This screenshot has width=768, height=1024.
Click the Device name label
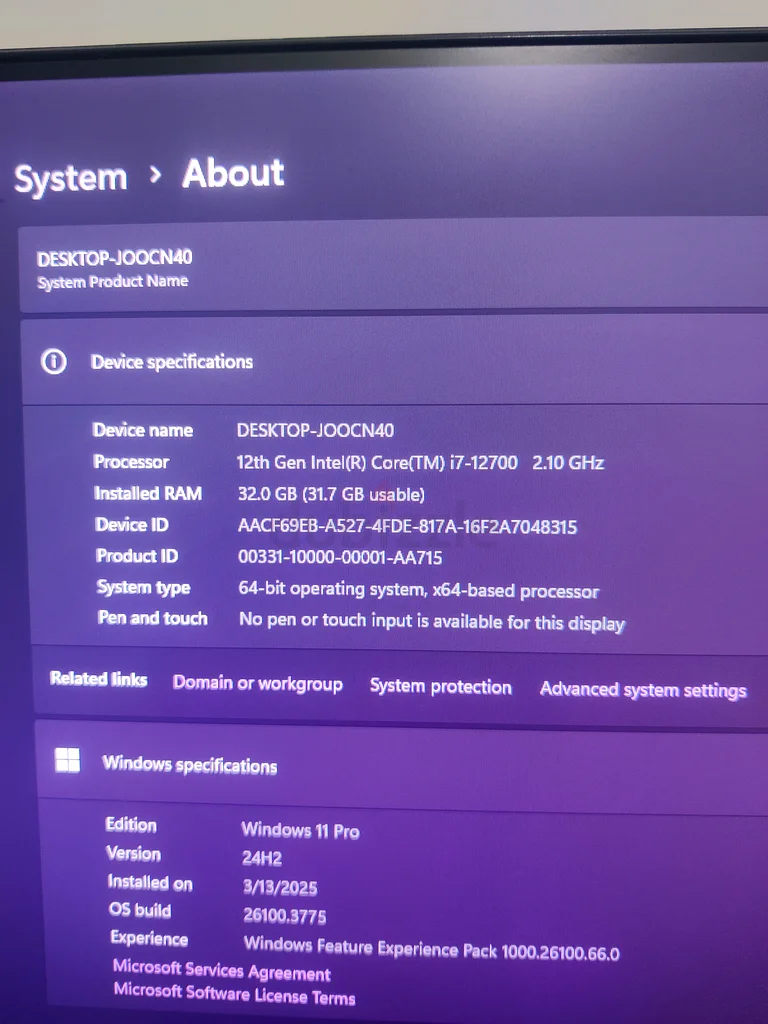pyautogui.click(x=143, y=430)
